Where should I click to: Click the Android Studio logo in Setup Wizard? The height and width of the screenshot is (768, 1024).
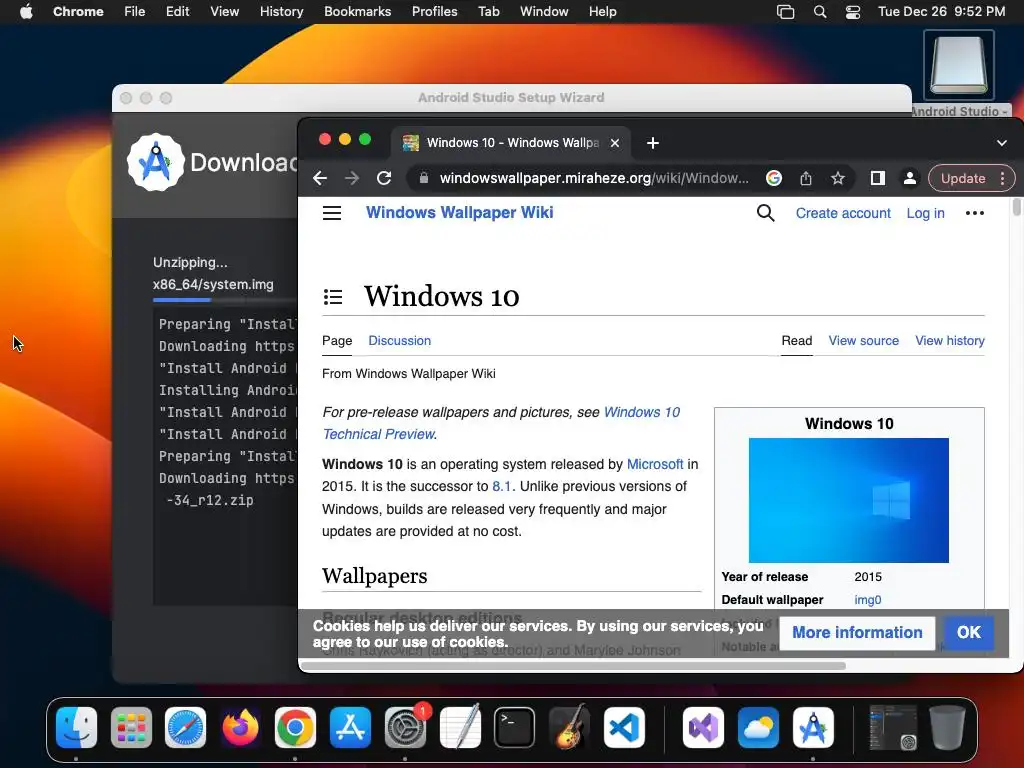[155, 163]
